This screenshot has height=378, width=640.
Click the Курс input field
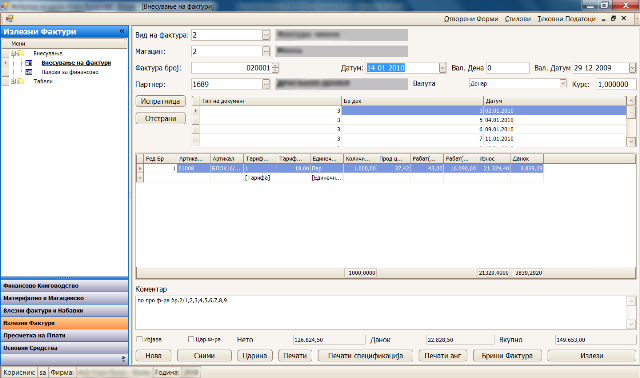pyautogui.click(x=616, y=84)
